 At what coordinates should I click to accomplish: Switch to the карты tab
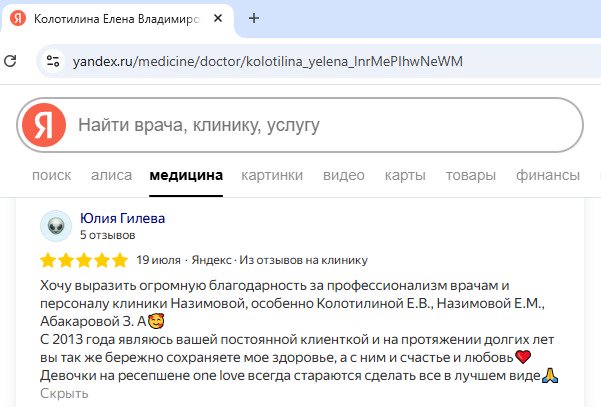pos(405,175)
